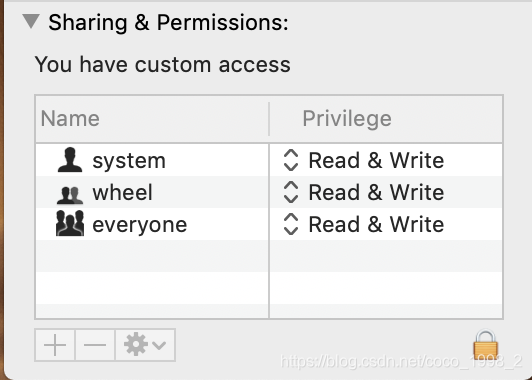Collapse the Sharing & Permissions section
Image resolution: width=532 pixels, height=380 pixels.
(x=31, y=21)
